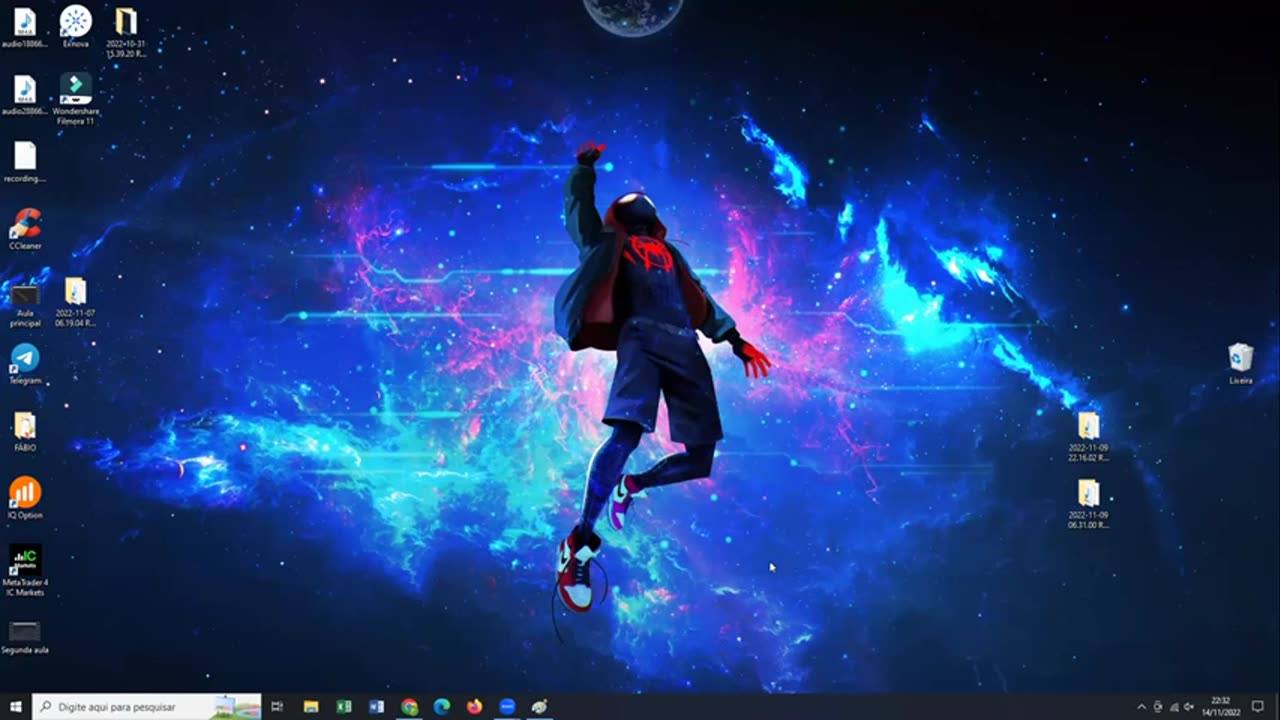Launch Excel from the taskbar
The image size is (1280, 720).
click(x=344, y=707)
